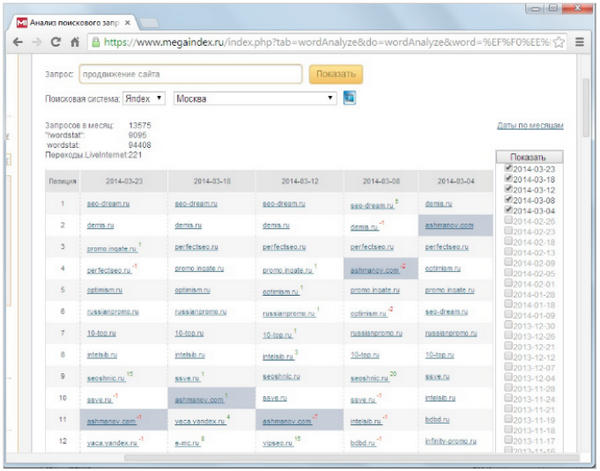The width and height of the screenshot is (600, 471).
Task: Check the 2014-02-23 date checkbox
Action: tap(509, 231)
